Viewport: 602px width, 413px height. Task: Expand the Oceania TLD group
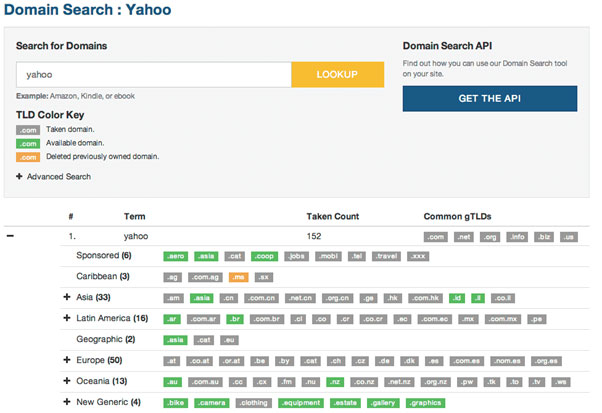coord(67,381)
